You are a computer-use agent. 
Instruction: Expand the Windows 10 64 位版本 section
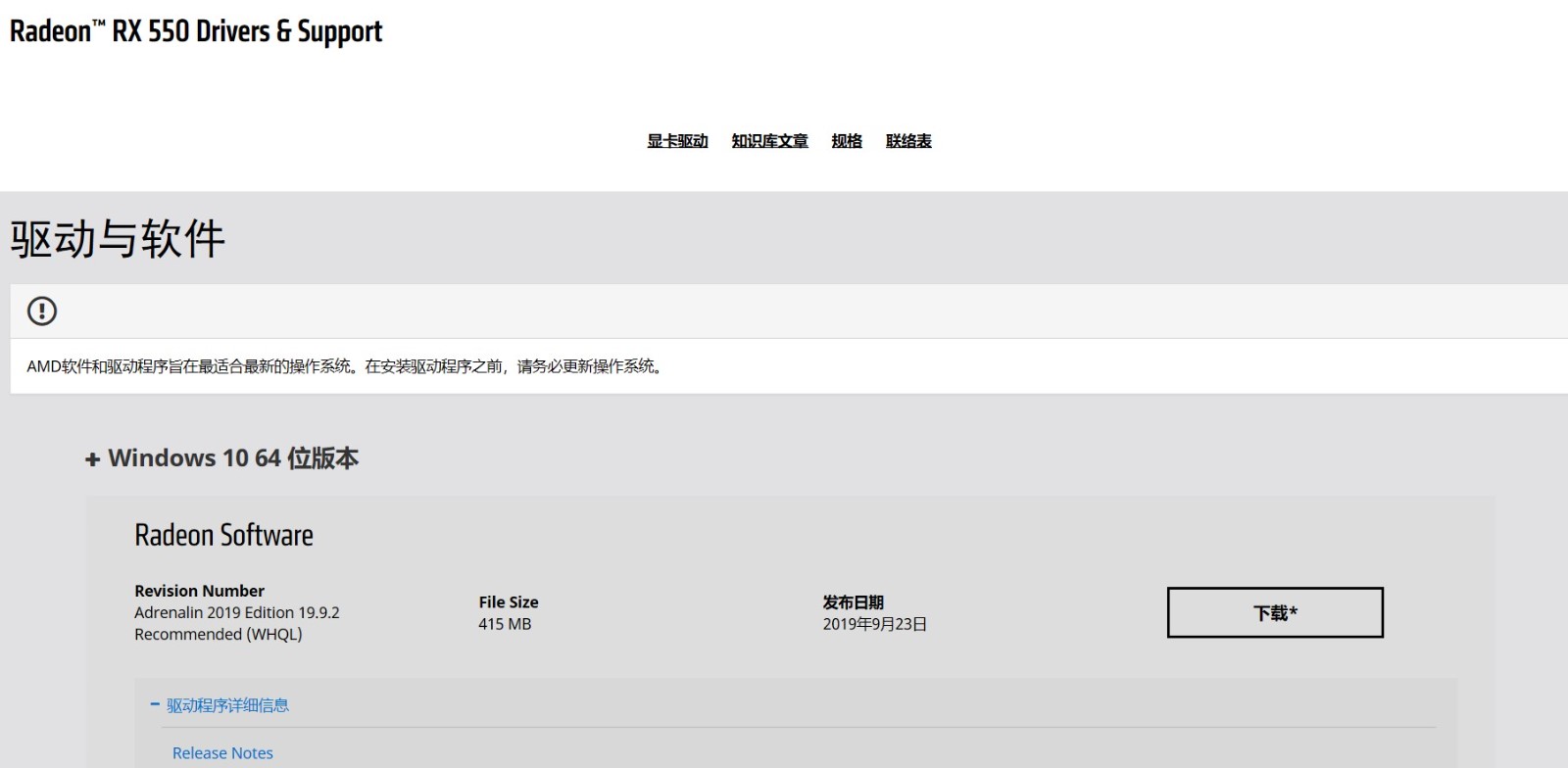click(x=221, y=458)
